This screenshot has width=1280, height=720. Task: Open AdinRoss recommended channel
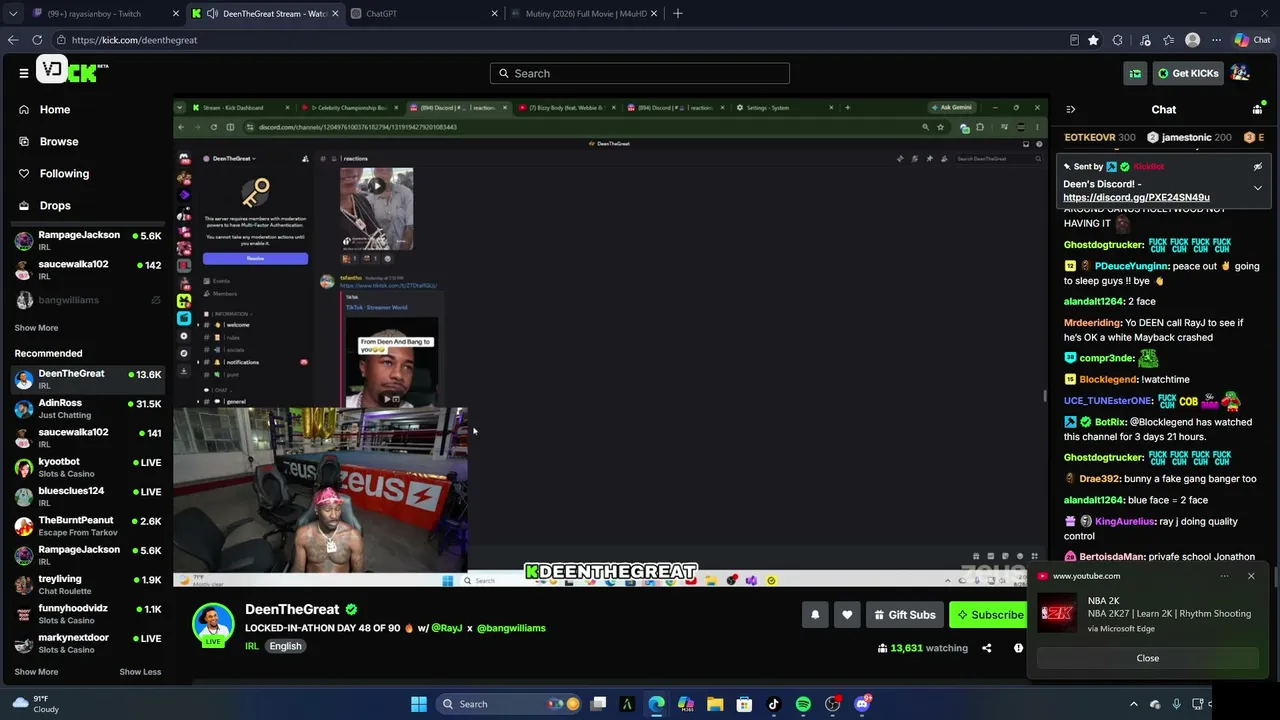87,409
